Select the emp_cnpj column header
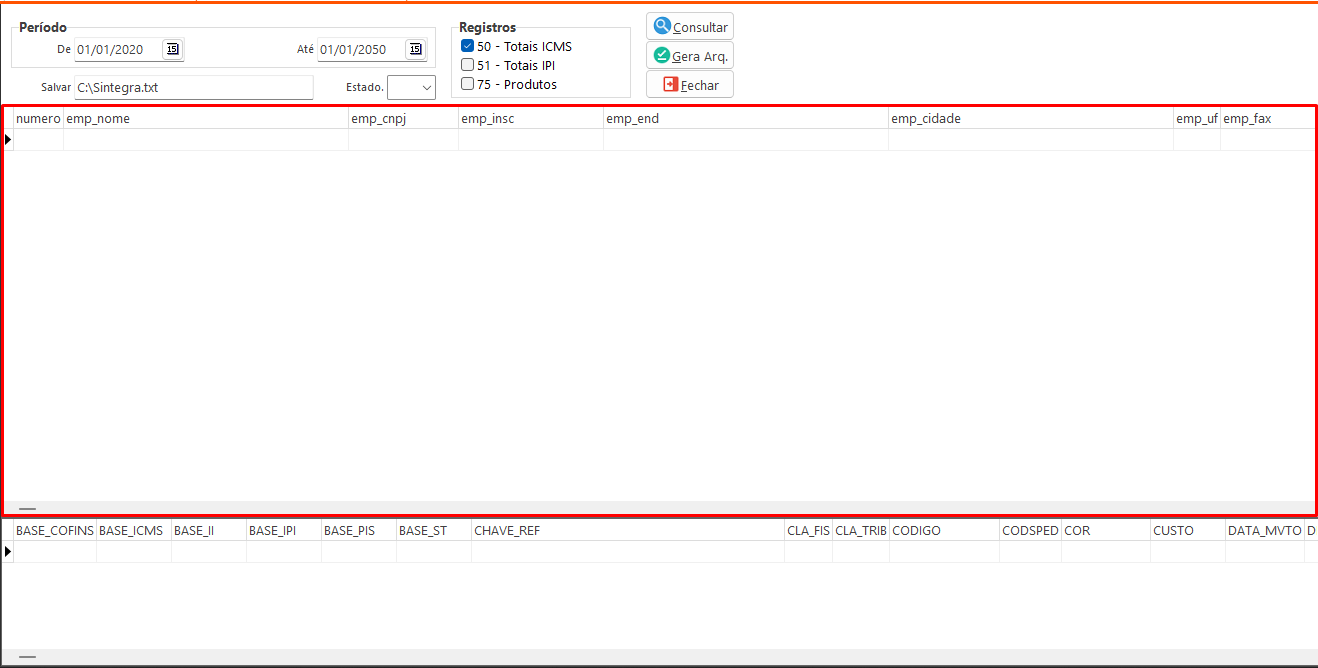 [x=402, y=119]
